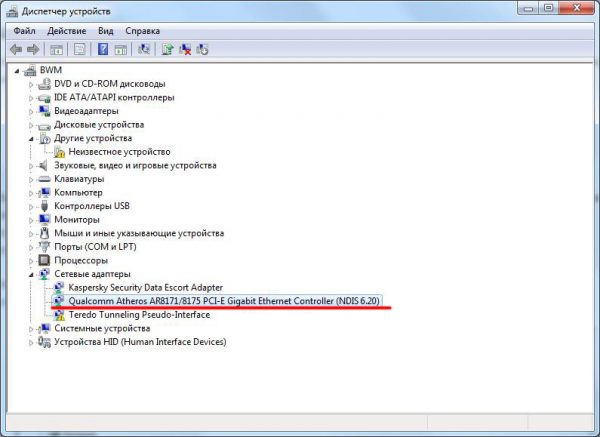Select Kaspersky Security Data Escort Adapter
Screen dimensions: 600x437
[145, 287]
